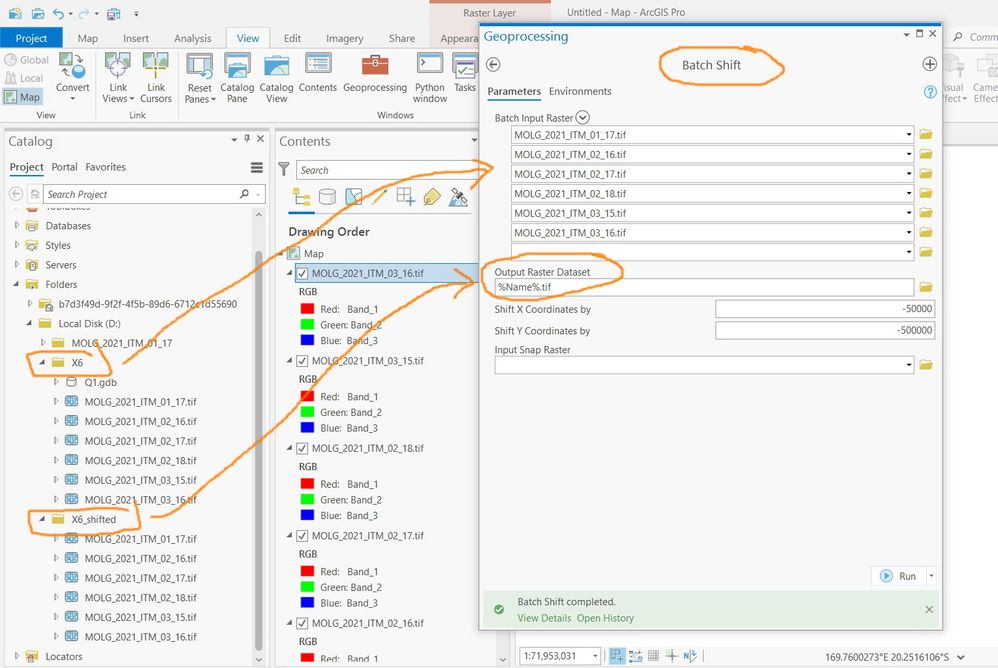Open the Catalog Pane
Screen dimensions: 998x668
click(x=237, y=77)
